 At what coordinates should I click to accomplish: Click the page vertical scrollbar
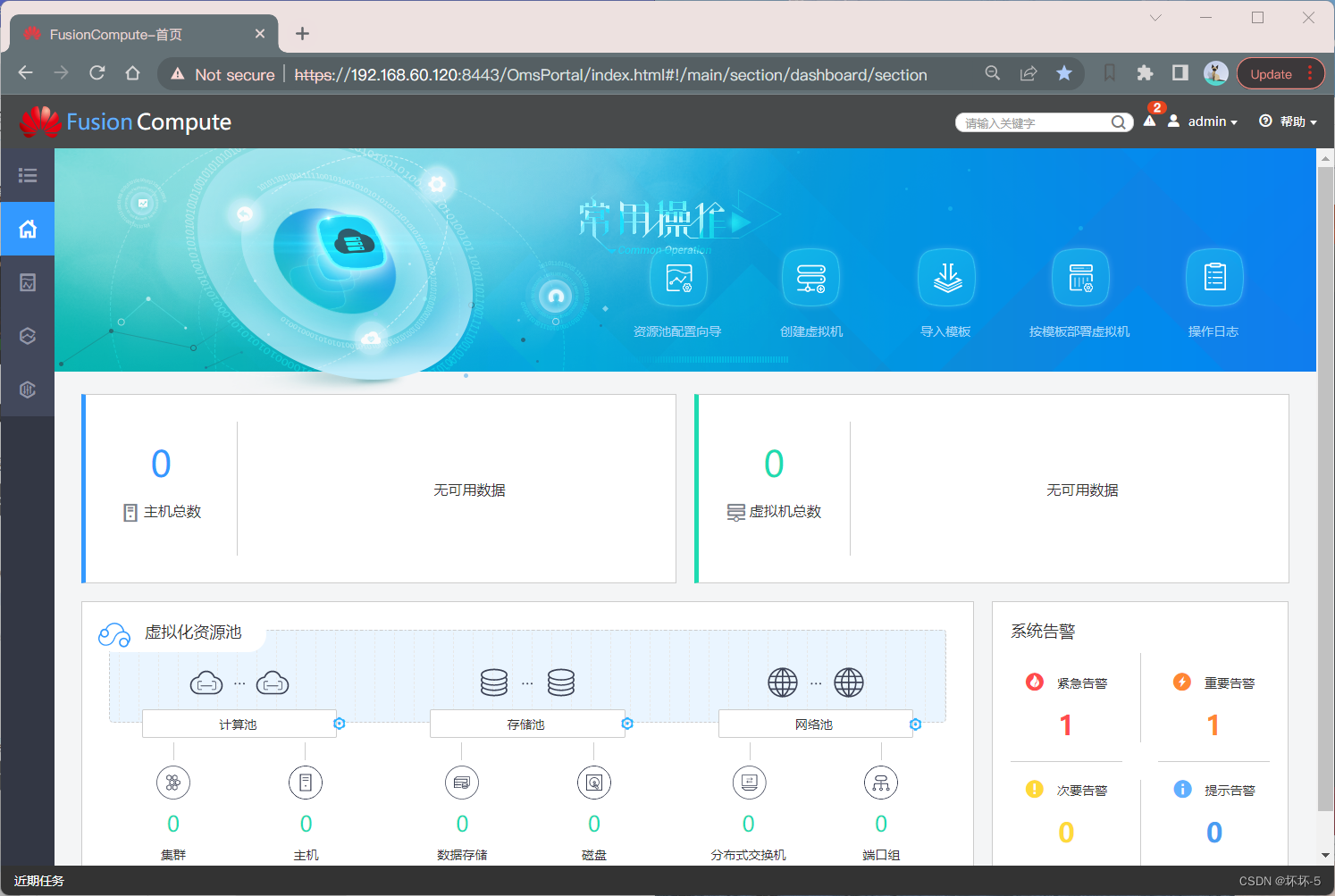pyautogui.click(x=1325, y=489)
